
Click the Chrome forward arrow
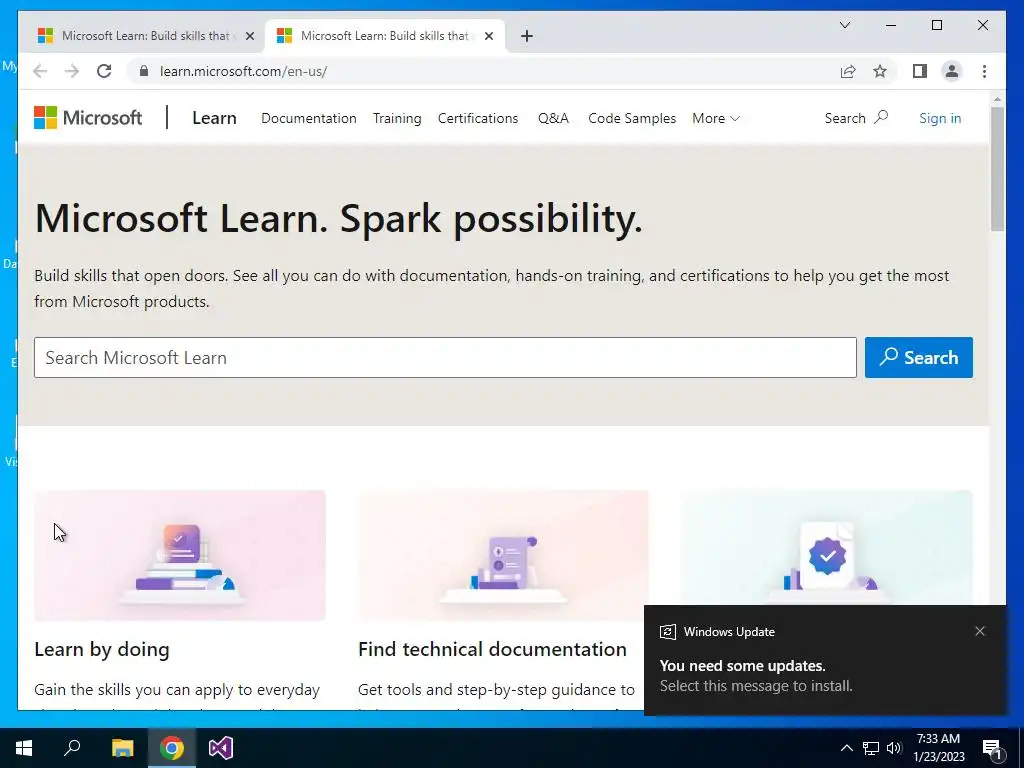(x=72, y=71)
